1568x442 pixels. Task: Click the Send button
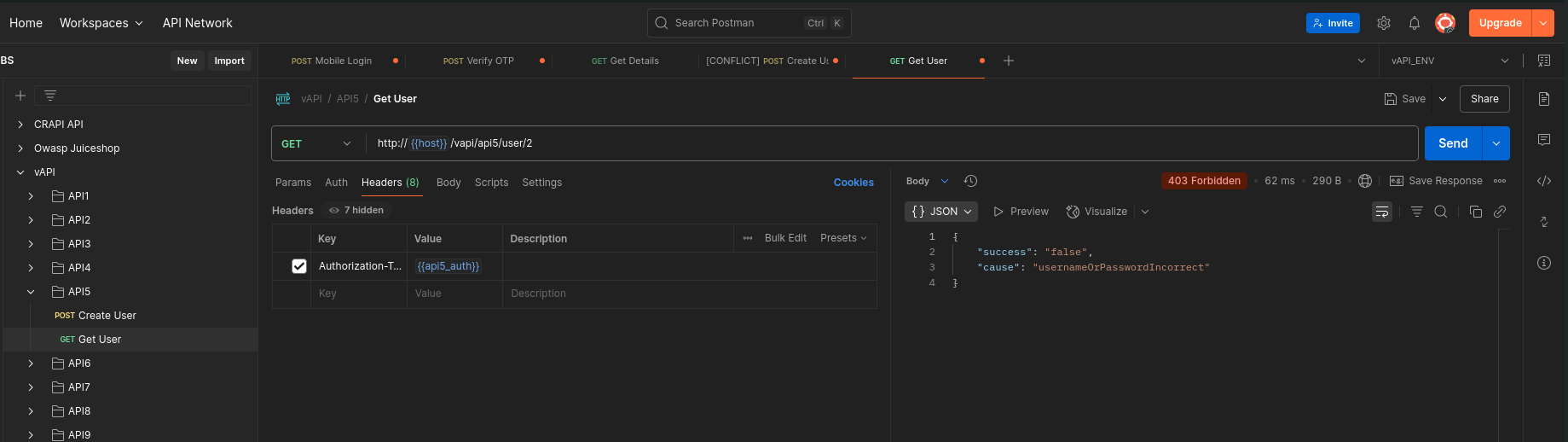point(1454,143)
